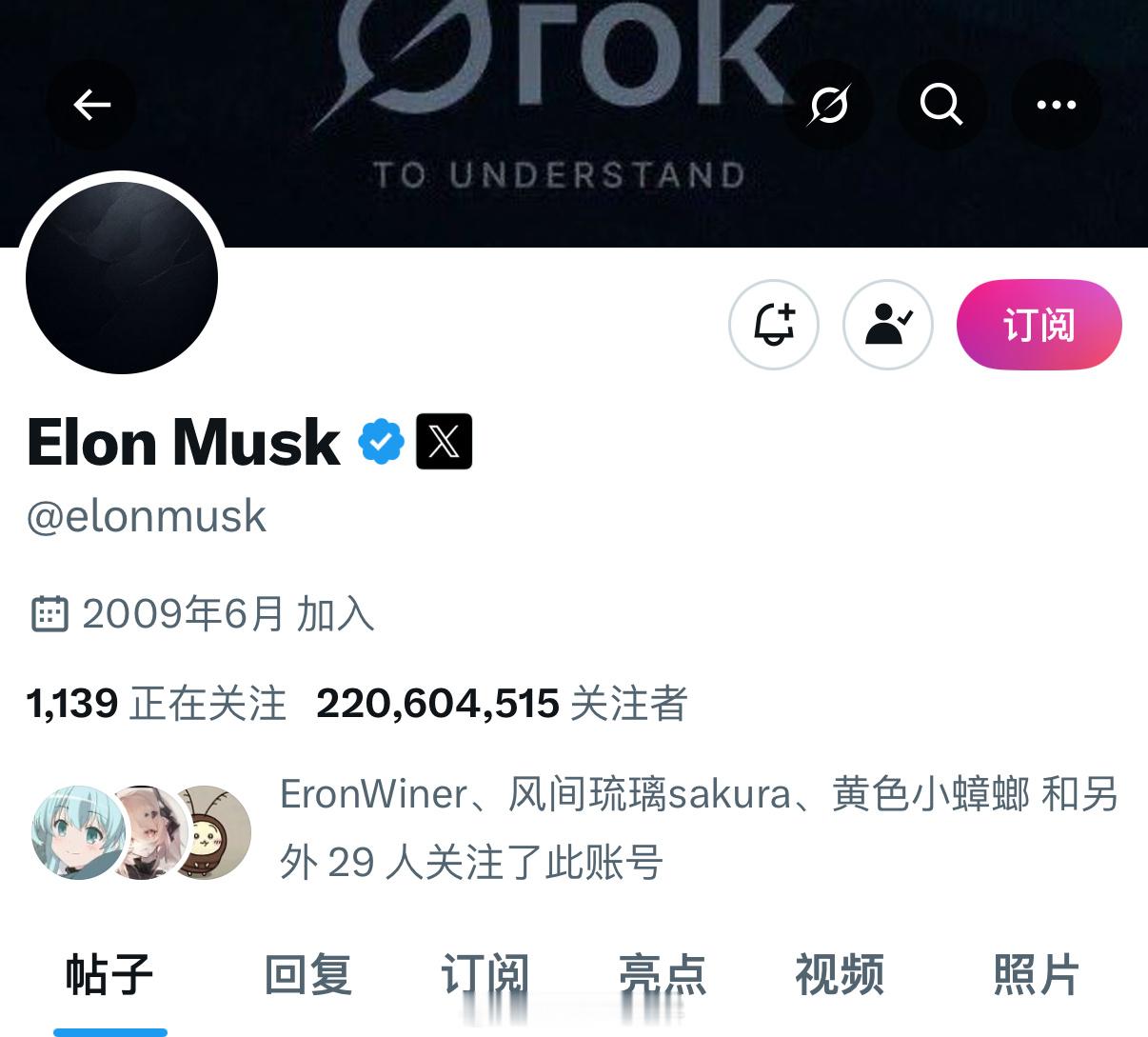Switch to the 照片 tab

click(1037, 975)
